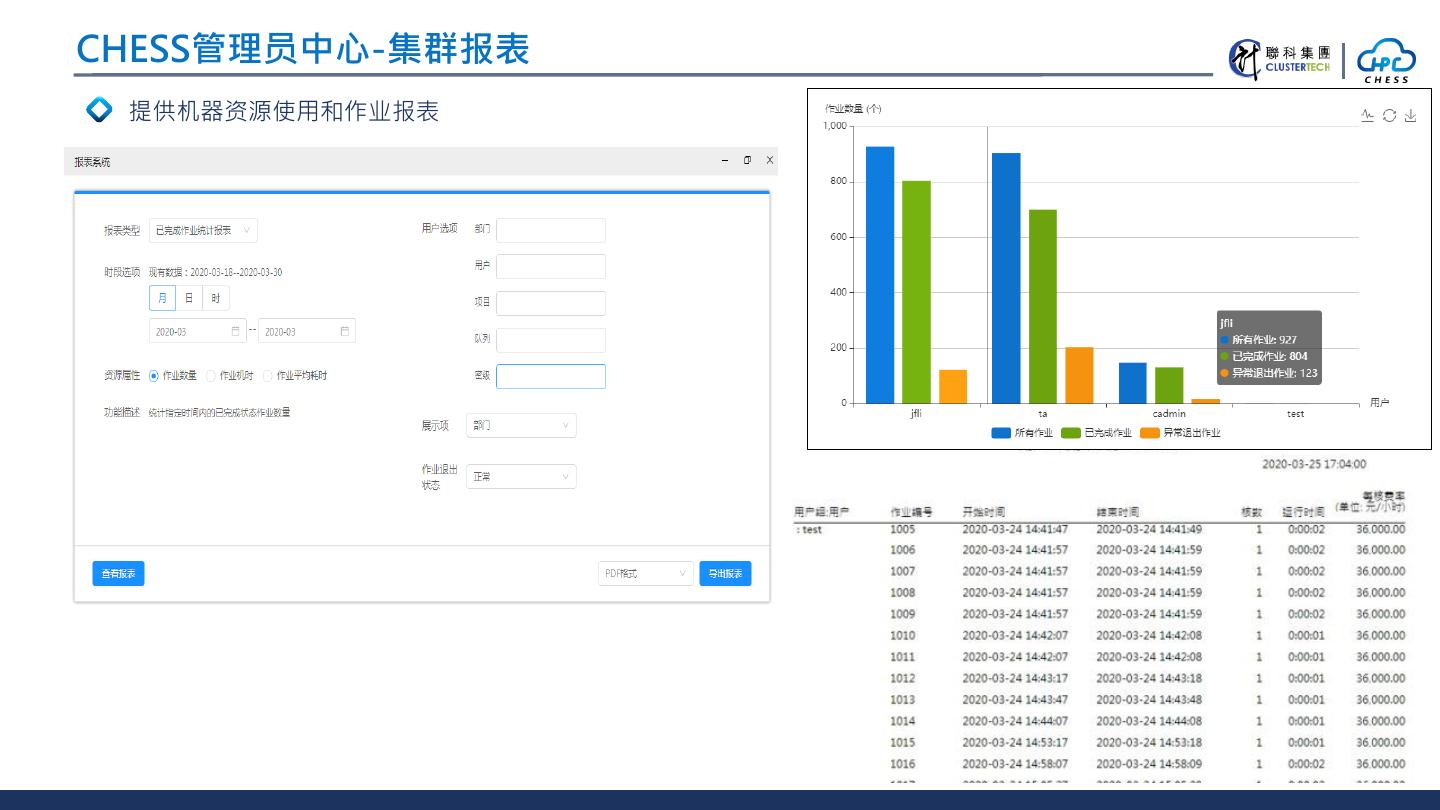The image size is (1440, 810).
Task: Open calendar icon in end month field
Action: coord(345,331)
